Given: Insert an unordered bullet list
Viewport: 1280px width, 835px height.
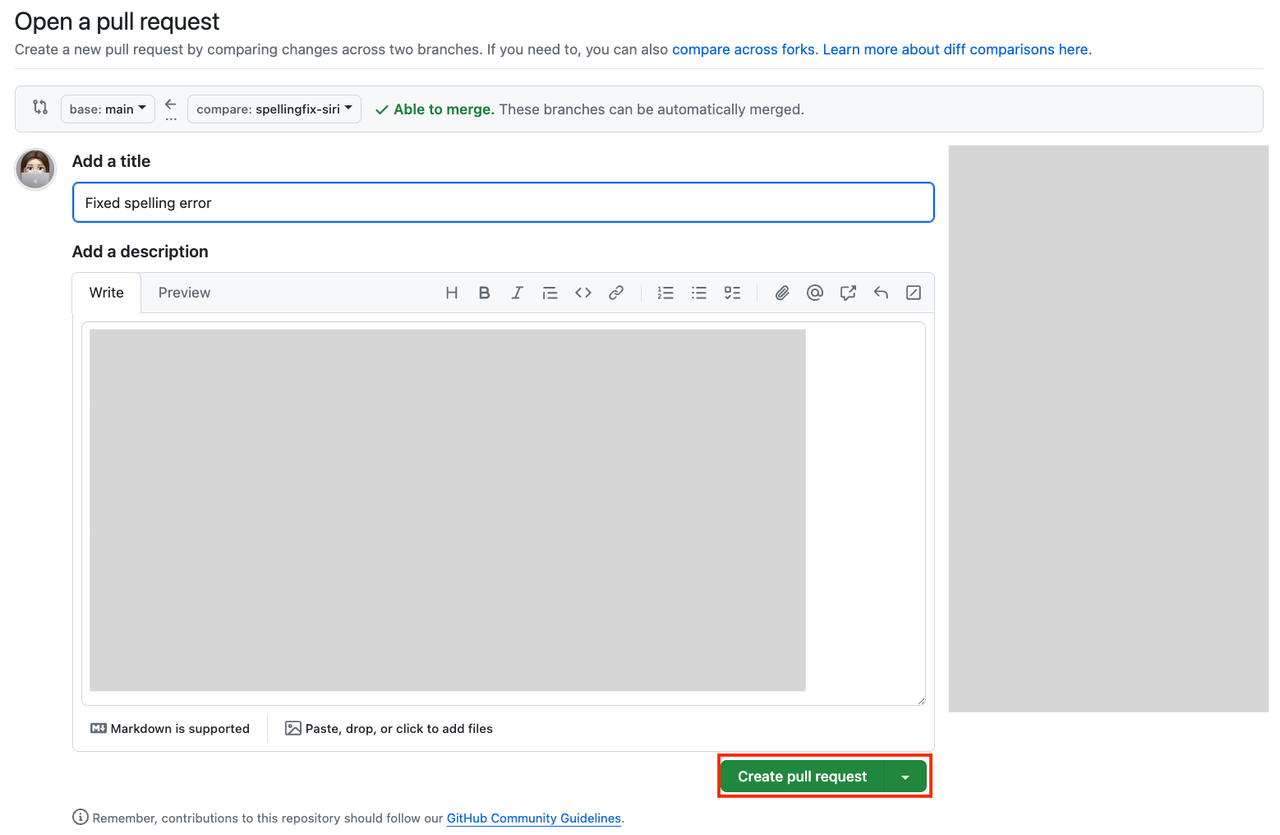Looking at the screenshot, I should (x=699, y=293).
